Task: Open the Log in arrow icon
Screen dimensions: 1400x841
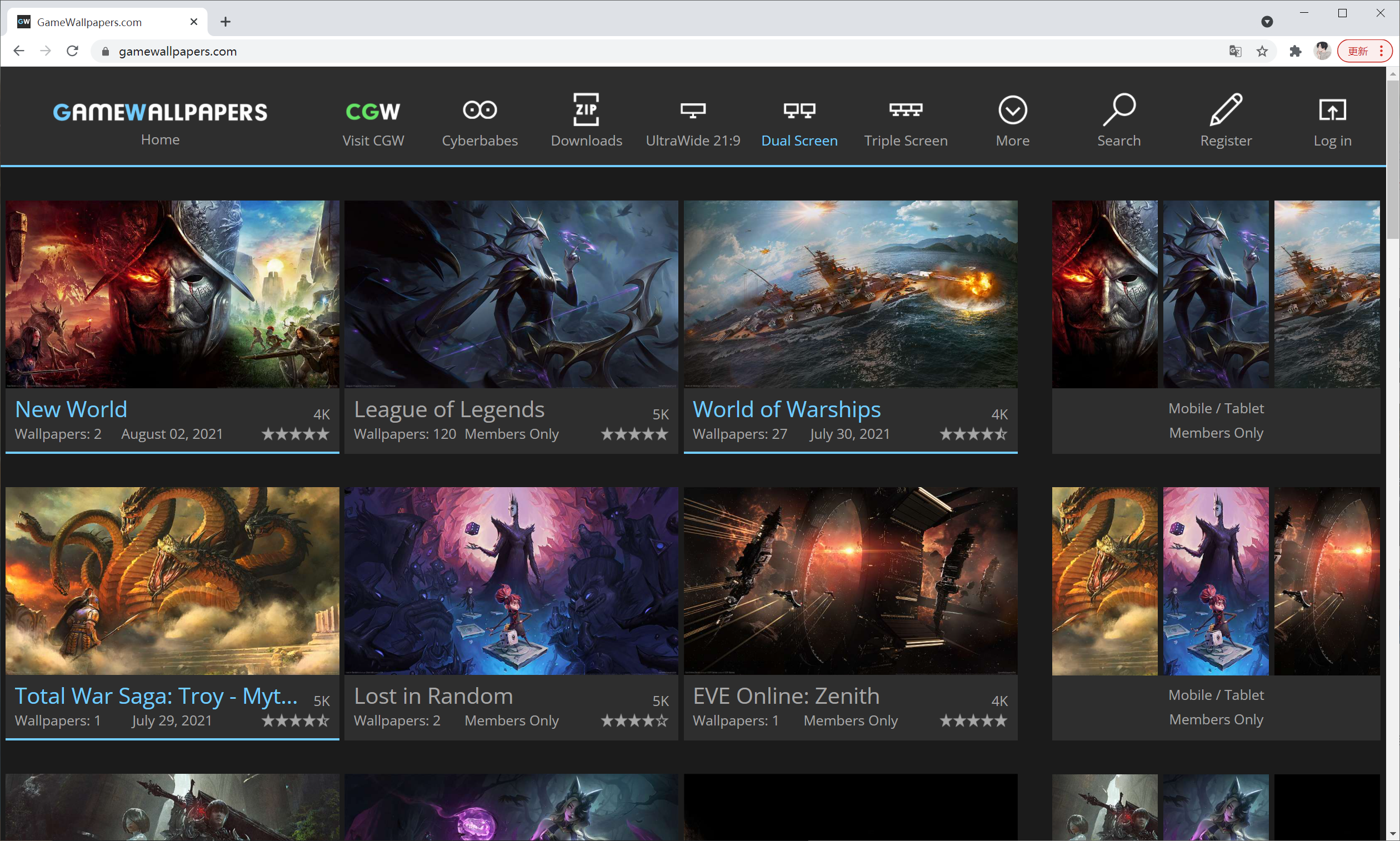Action: [x=1332, y=110]
